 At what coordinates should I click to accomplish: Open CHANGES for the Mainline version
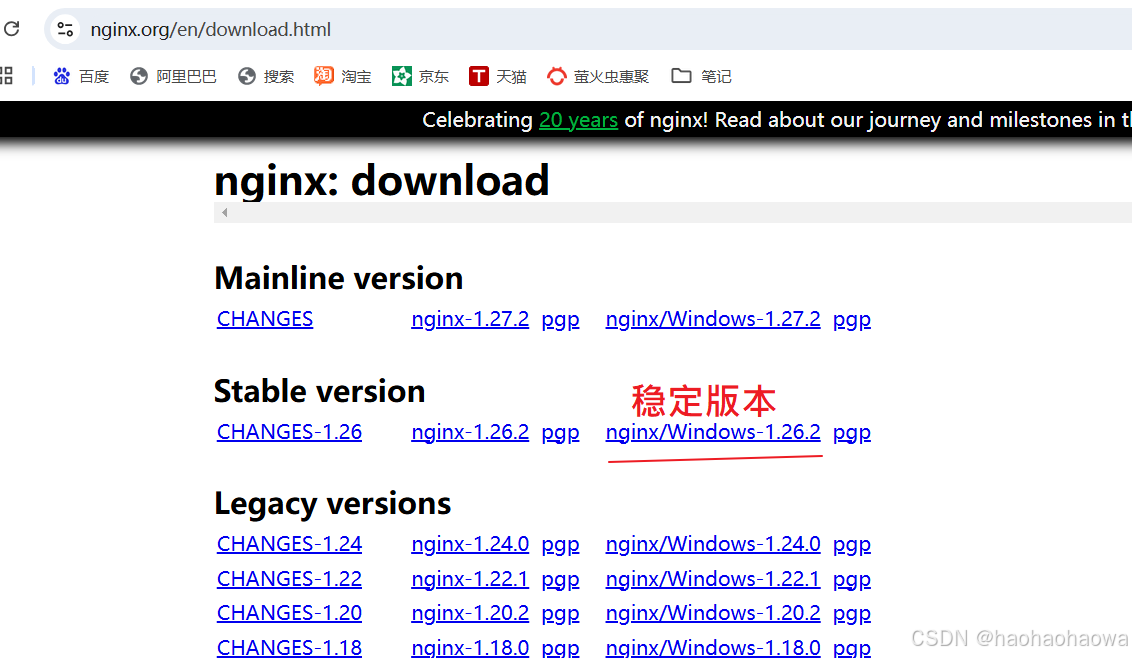tap(264, 318)
